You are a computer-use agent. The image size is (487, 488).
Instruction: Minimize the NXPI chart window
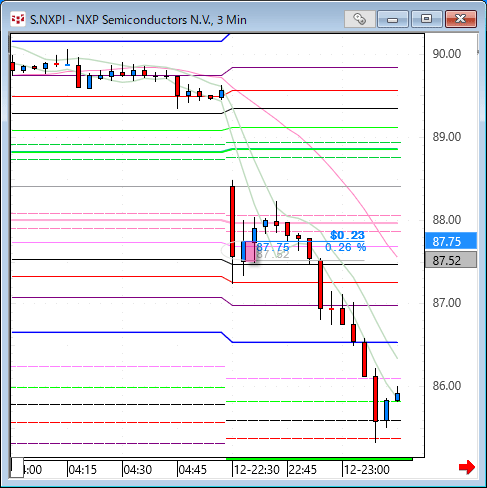pyautogui.click(x=393, y=19)
